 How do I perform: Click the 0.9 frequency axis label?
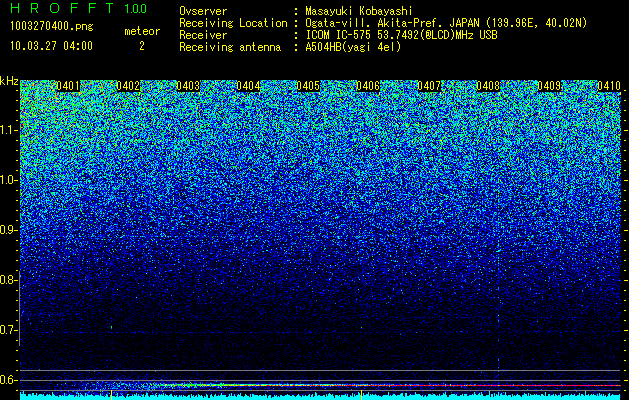[8, 230]
